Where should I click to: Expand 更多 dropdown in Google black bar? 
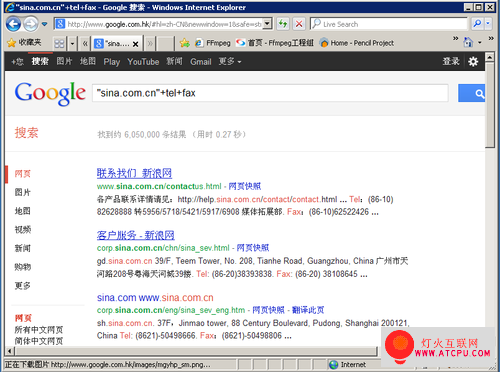point(230,61)
